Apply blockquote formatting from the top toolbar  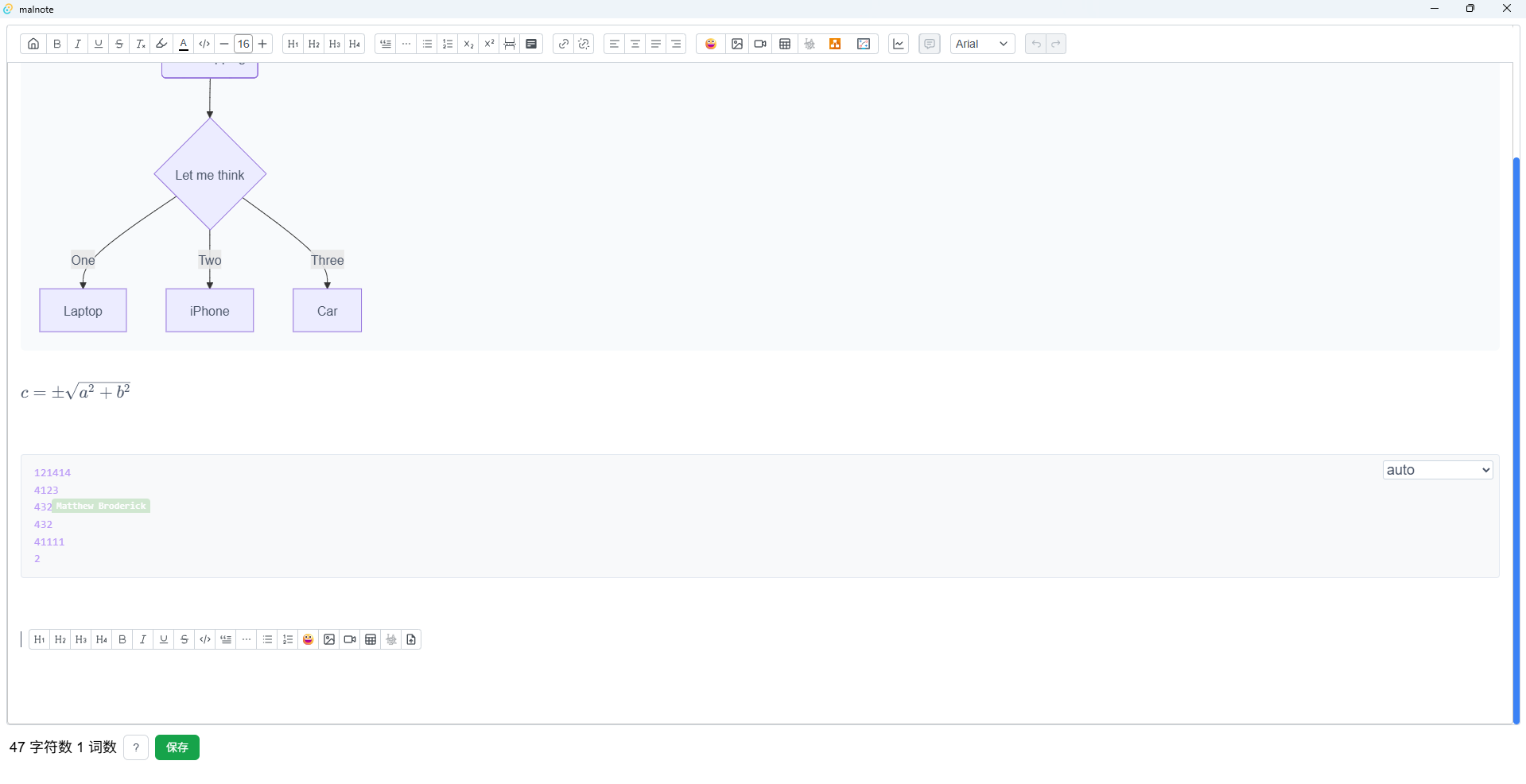[386, 44]
